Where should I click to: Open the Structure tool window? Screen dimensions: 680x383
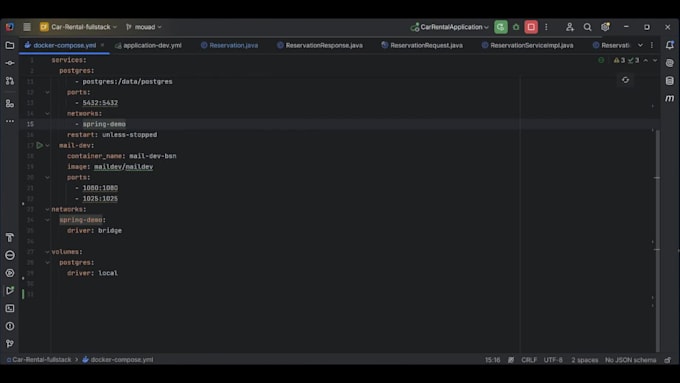(10, 104)
